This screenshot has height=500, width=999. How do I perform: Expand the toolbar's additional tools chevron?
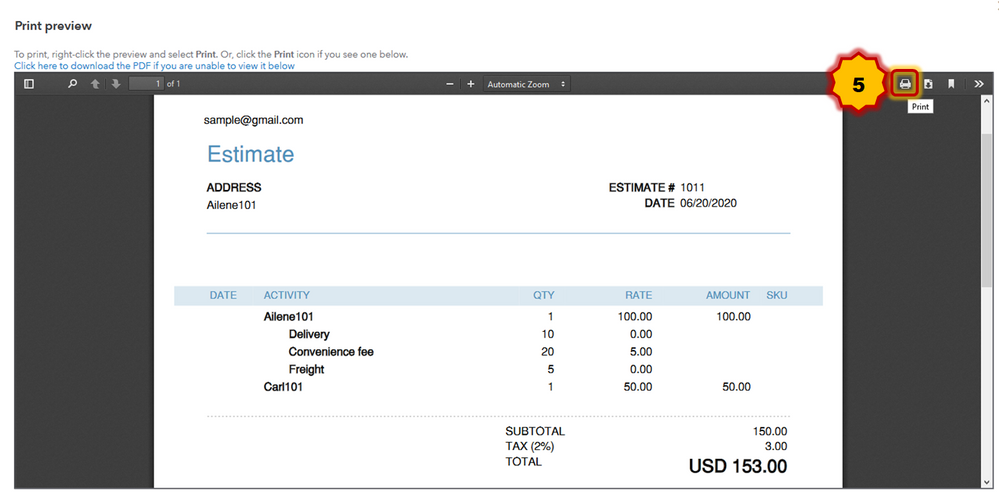click(978, 84)
